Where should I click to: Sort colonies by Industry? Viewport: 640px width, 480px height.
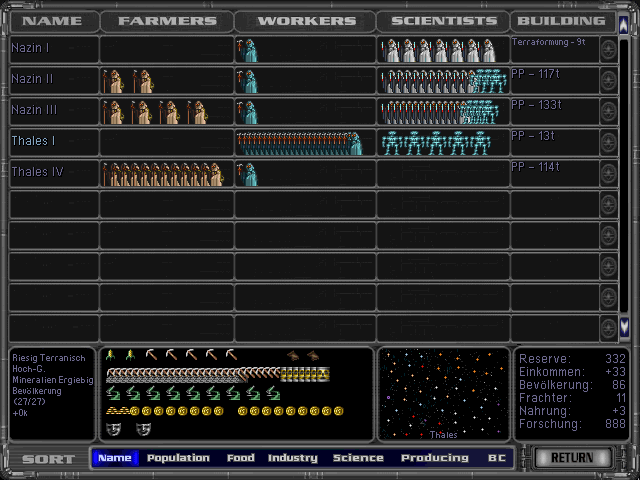click(x=293, y=458)
